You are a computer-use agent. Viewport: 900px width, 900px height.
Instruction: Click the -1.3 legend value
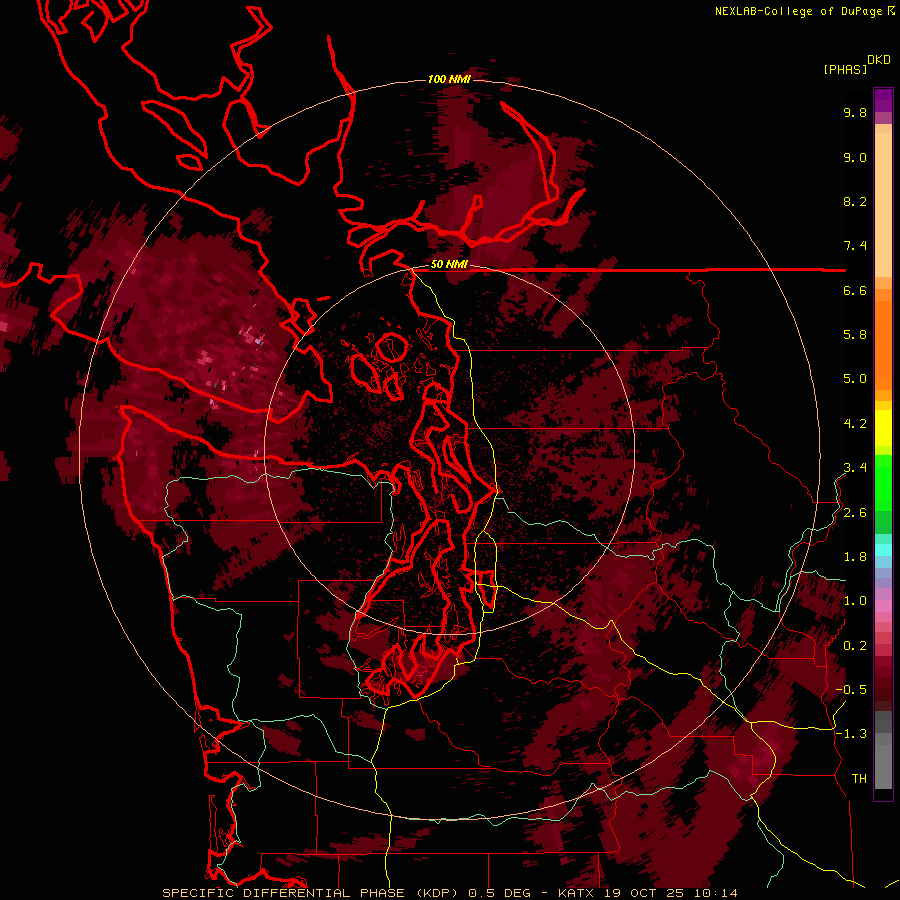(x=851, y=734)
